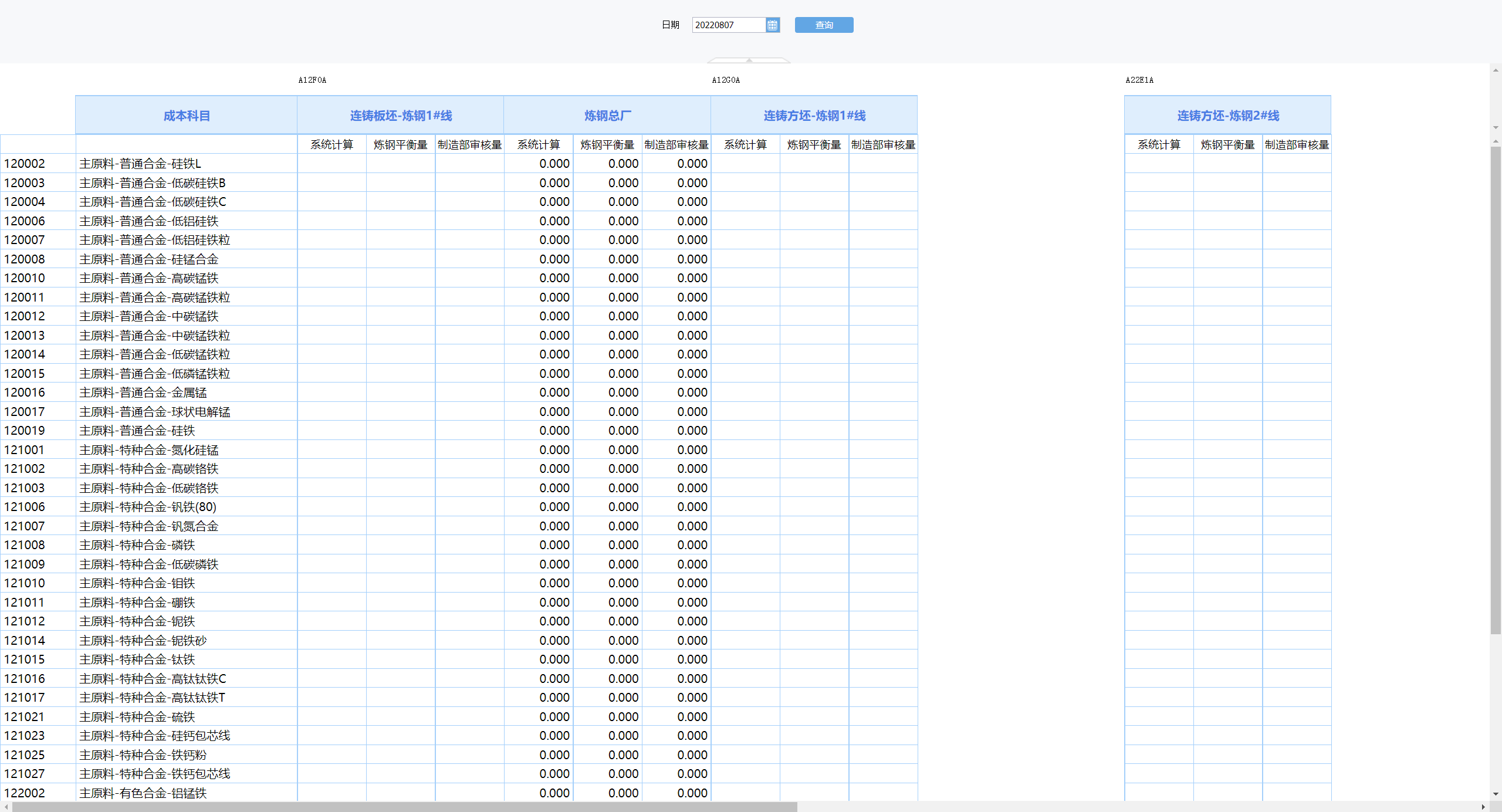Screen dimensions: 1502x812
Task: Select 主原料-有色合金-铝锰铁 cell
Action: click(187, 793)
